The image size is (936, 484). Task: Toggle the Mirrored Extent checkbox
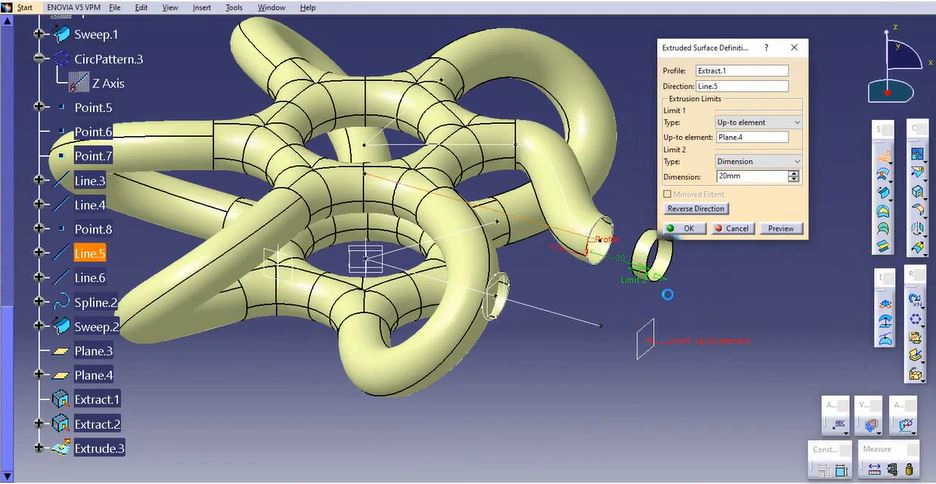click(667, 195)
